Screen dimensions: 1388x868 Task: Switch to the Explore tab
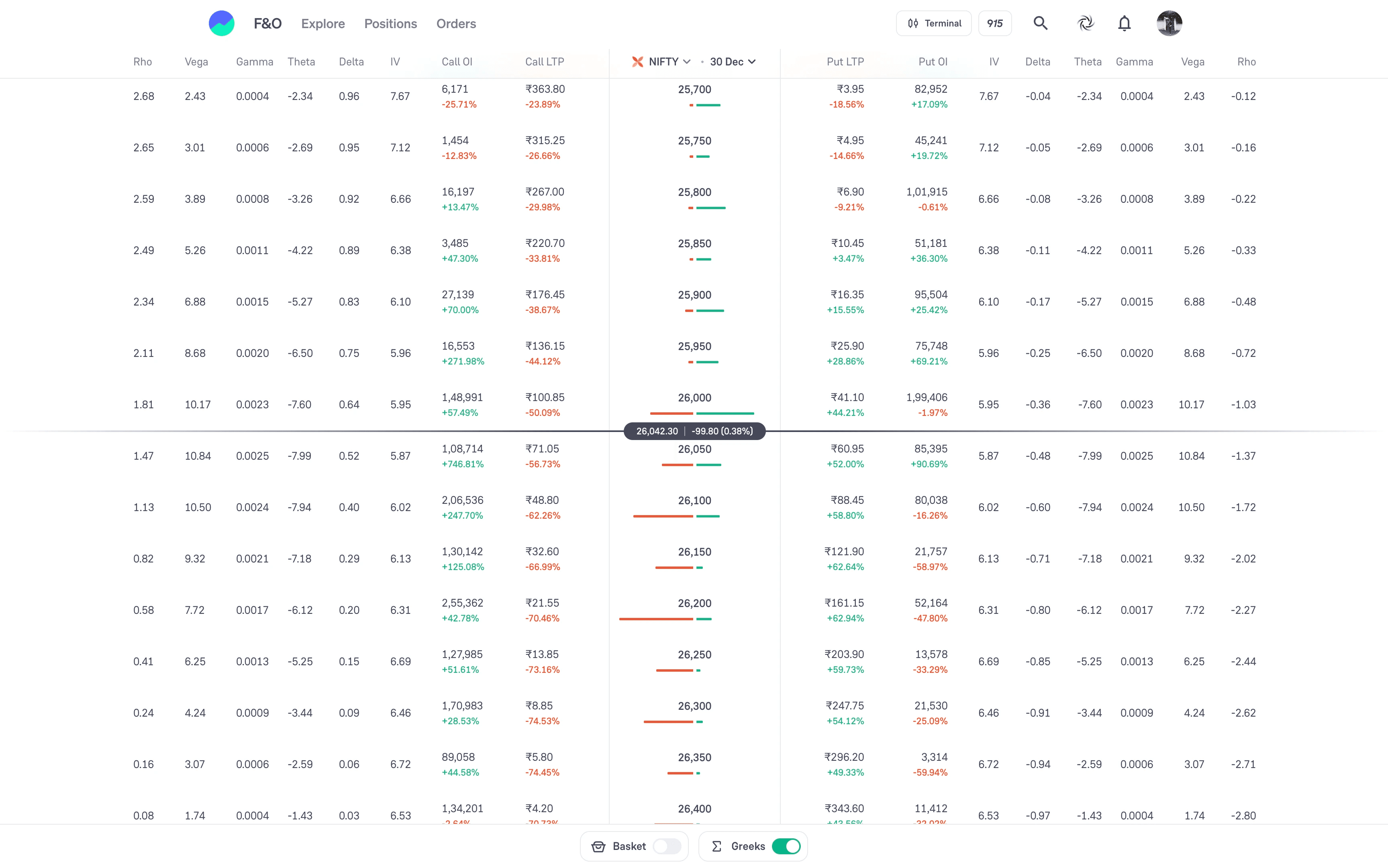pyautogui.click(x=323, y=24)
